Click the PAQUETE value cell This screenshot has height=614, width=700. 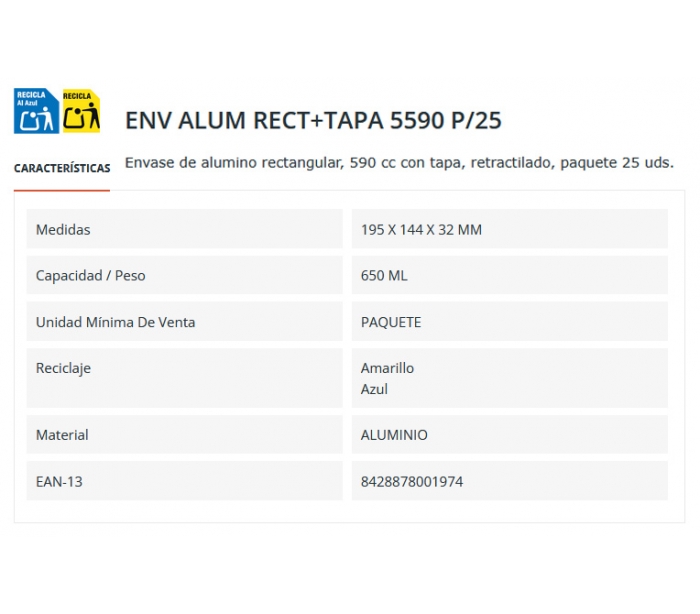tap(391, 322)
